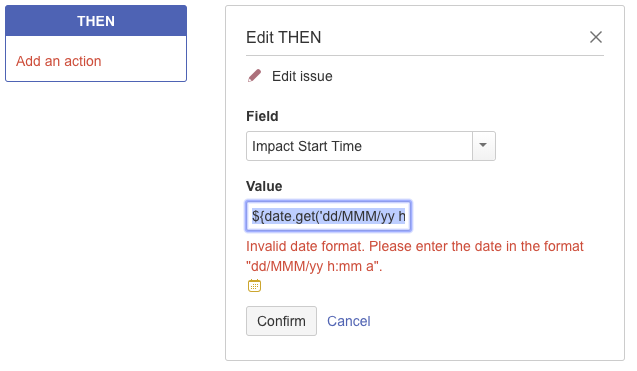
Task: Open the calendar date picker icon
Action: (x=254, y=286)
